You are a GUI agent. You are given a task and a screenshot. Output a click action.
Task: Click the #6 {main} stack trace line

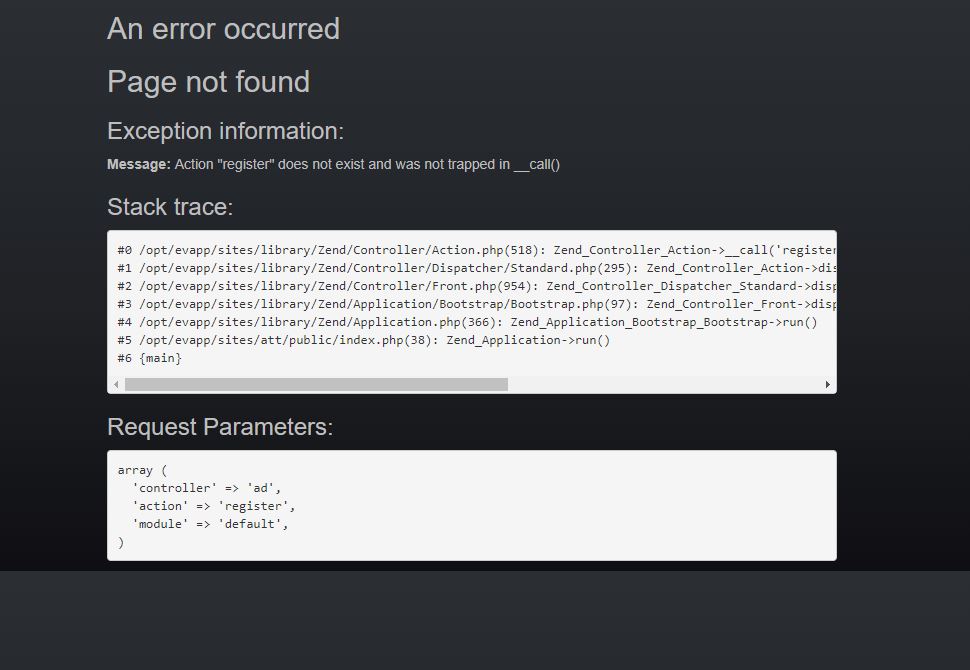point(150,358)
